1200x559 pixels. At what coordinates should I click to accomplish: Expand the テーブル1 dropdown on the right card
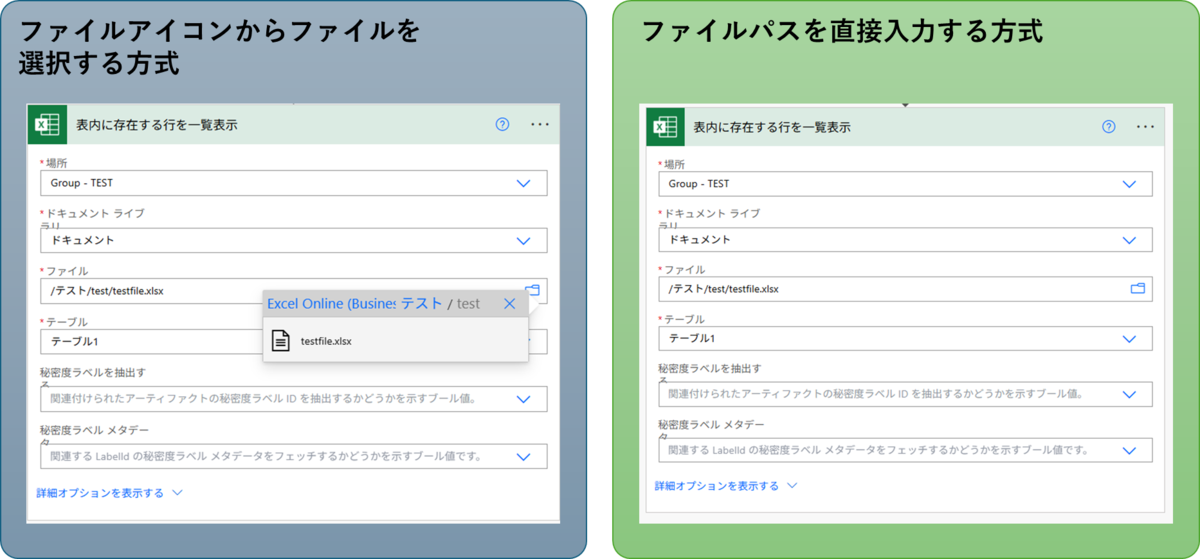1130,339
